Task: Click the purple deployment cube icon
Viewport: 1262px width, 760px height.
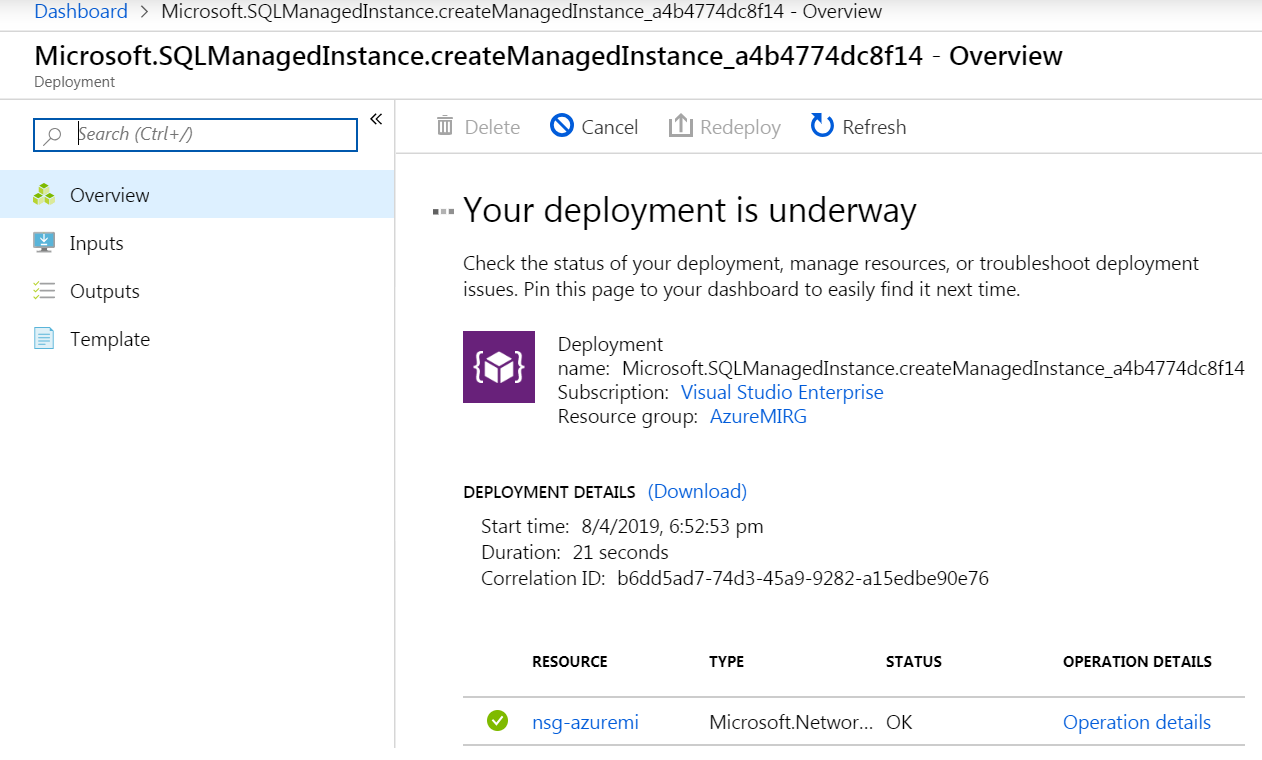Action: click(x=499, y=367)
